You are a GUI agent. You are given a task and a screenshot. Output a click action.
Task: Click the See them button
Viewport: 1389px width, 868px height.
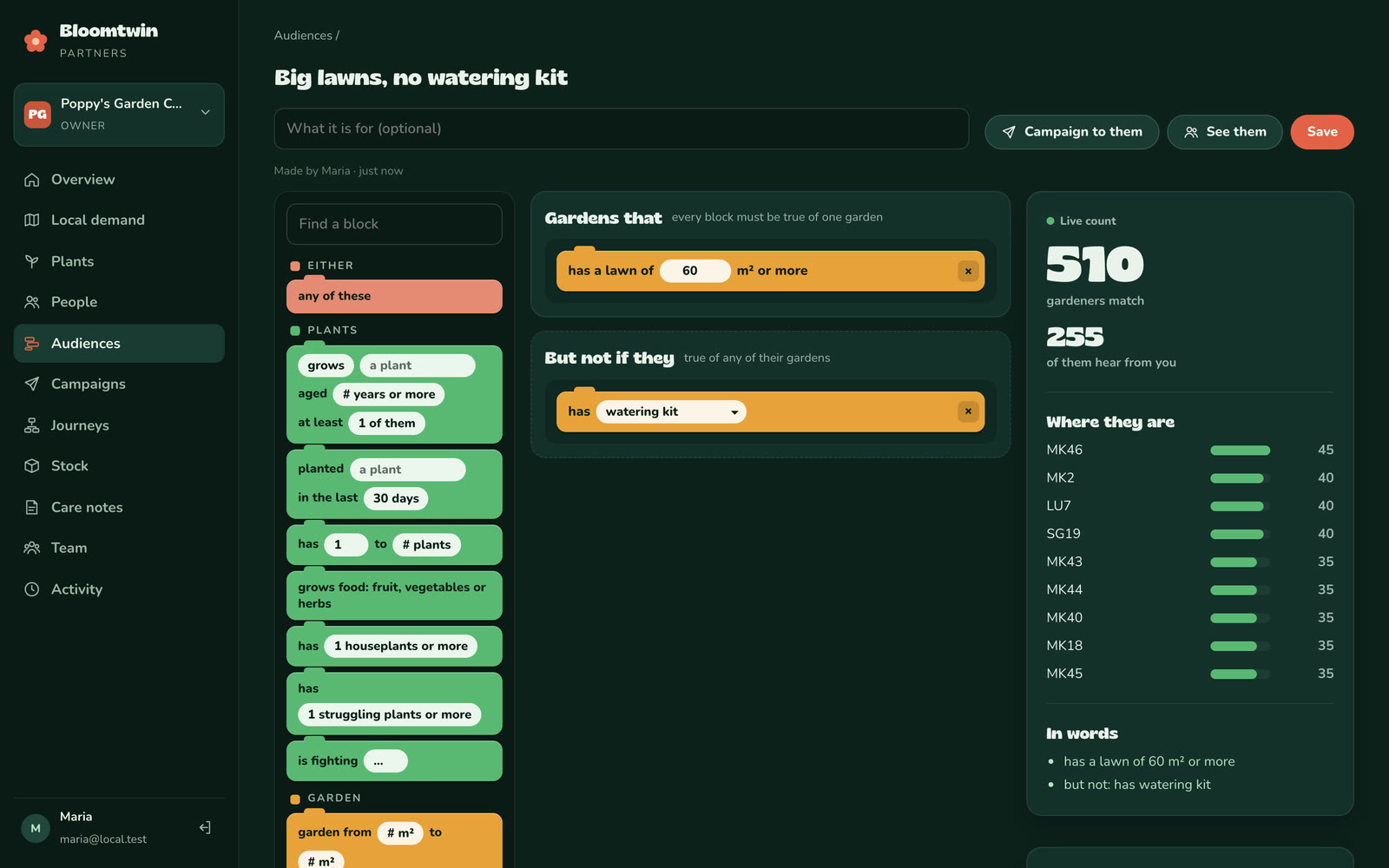(x=1224, y=132)
